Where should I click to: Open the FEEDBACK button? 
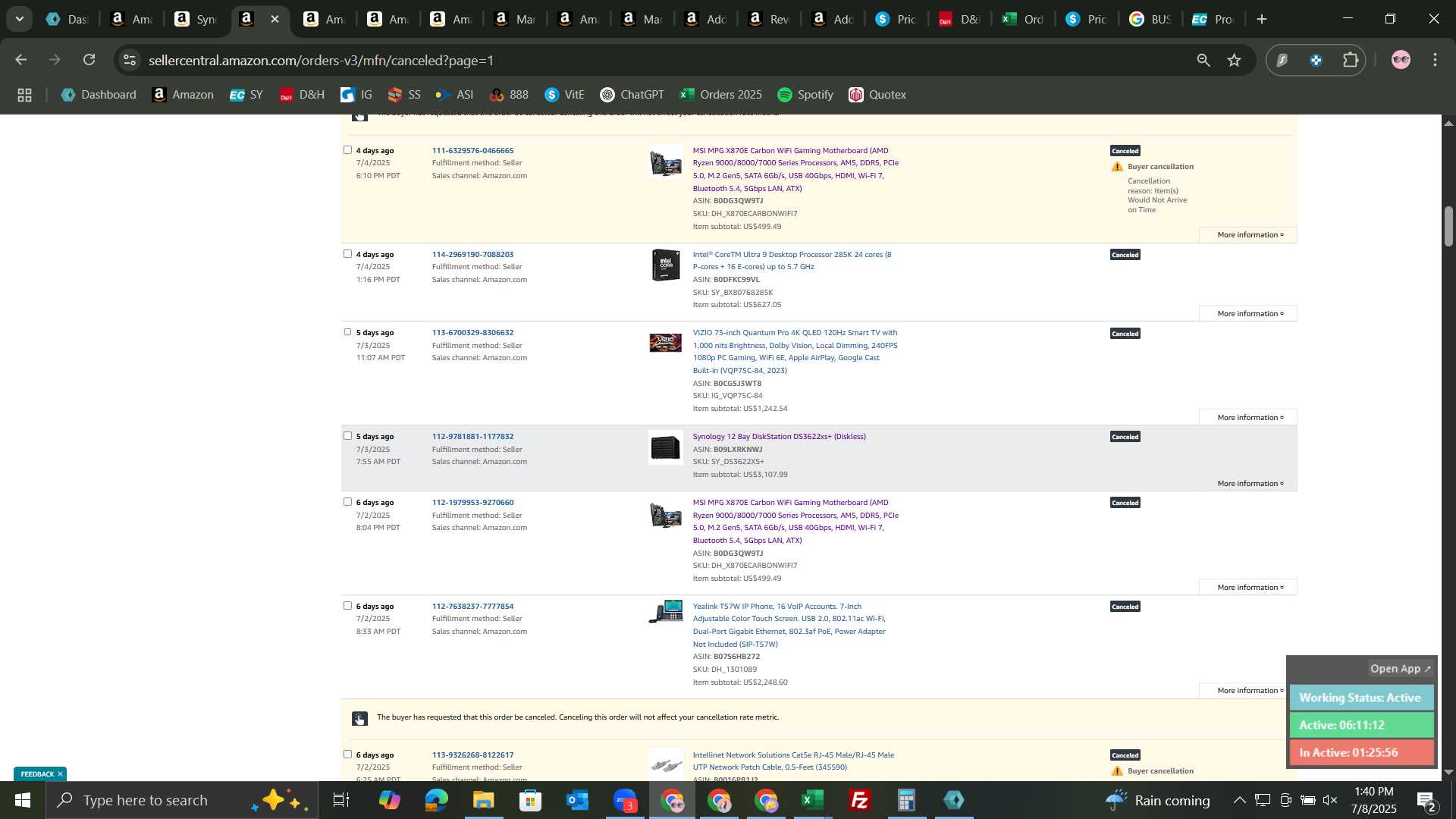(37, 774)
